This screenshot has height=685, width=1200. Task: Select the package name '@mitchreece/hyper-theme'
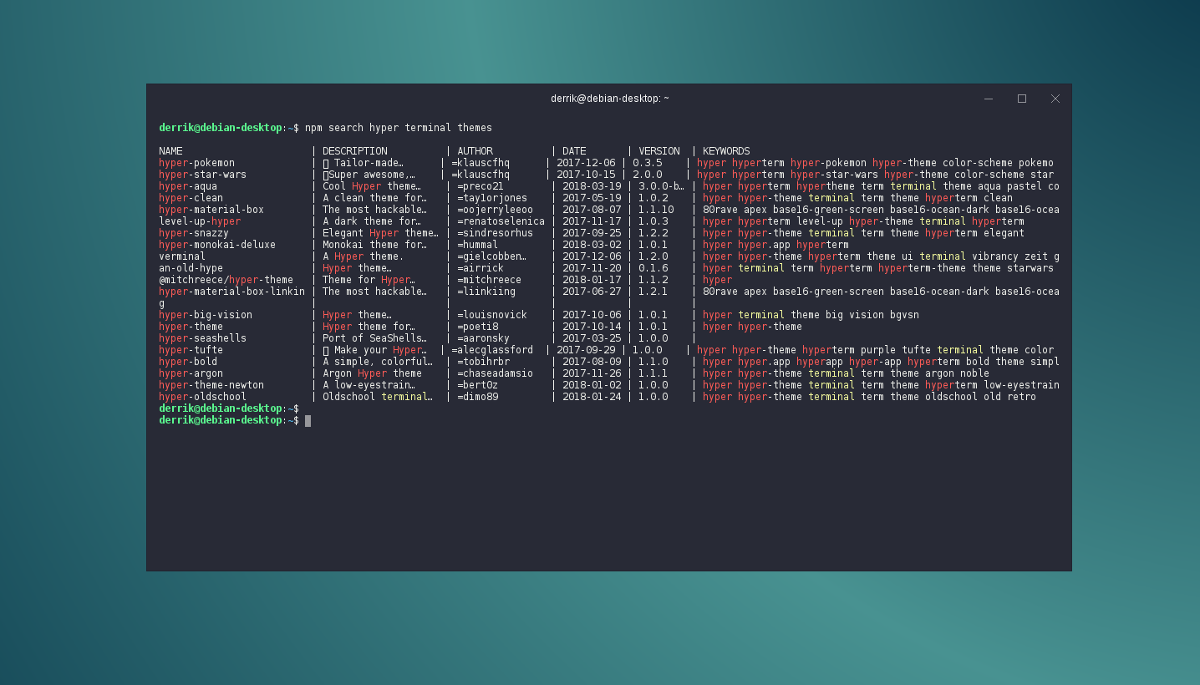226,280
